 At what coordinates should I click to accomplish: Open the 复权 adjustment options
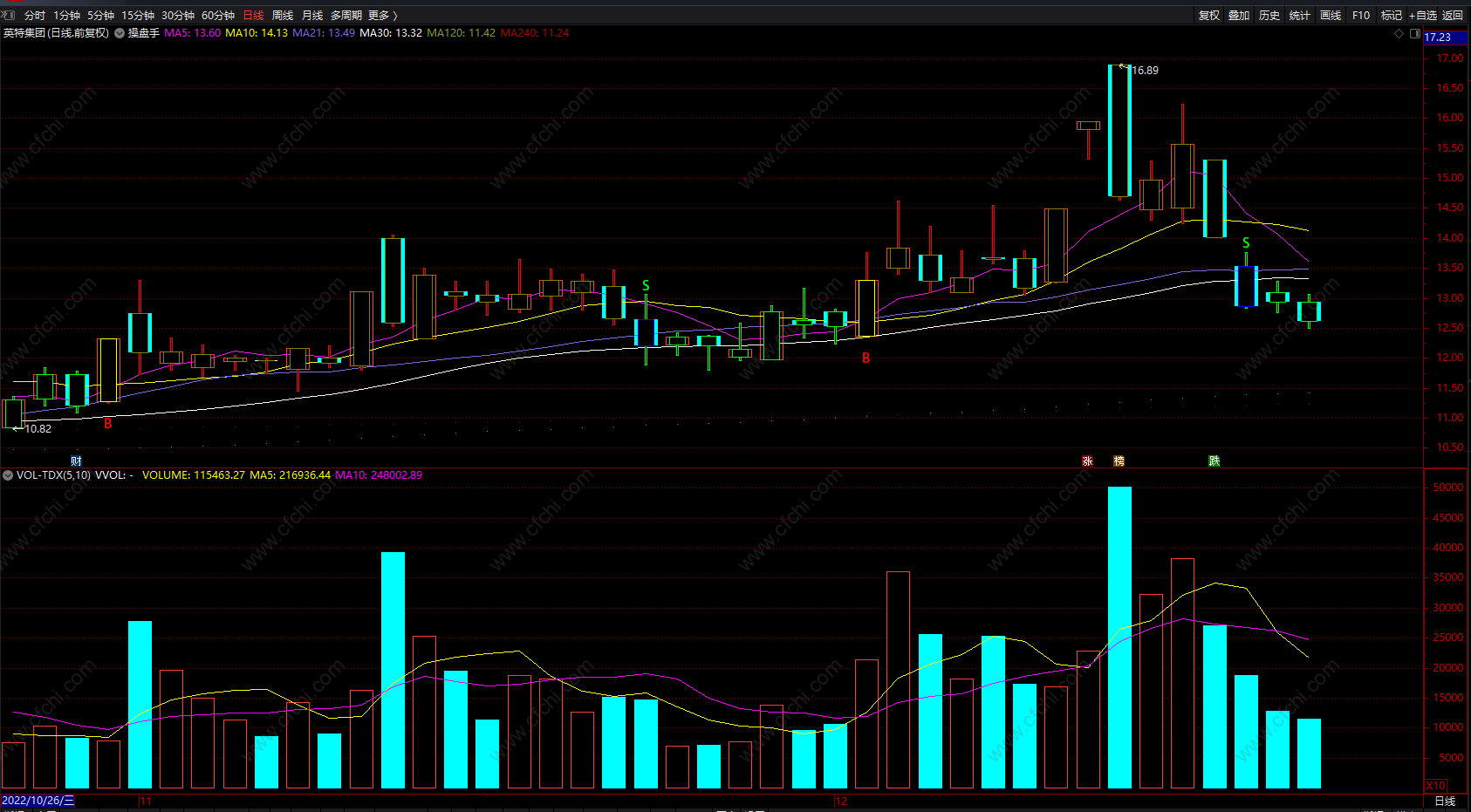[x=1209, y=16]
